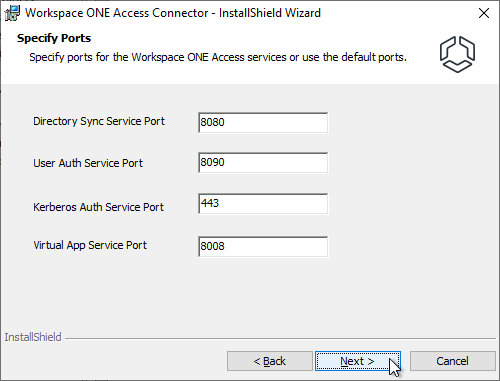Close the InstallShield Wizard window
This screenshot has height=381, width=500.
pos(484,13)
